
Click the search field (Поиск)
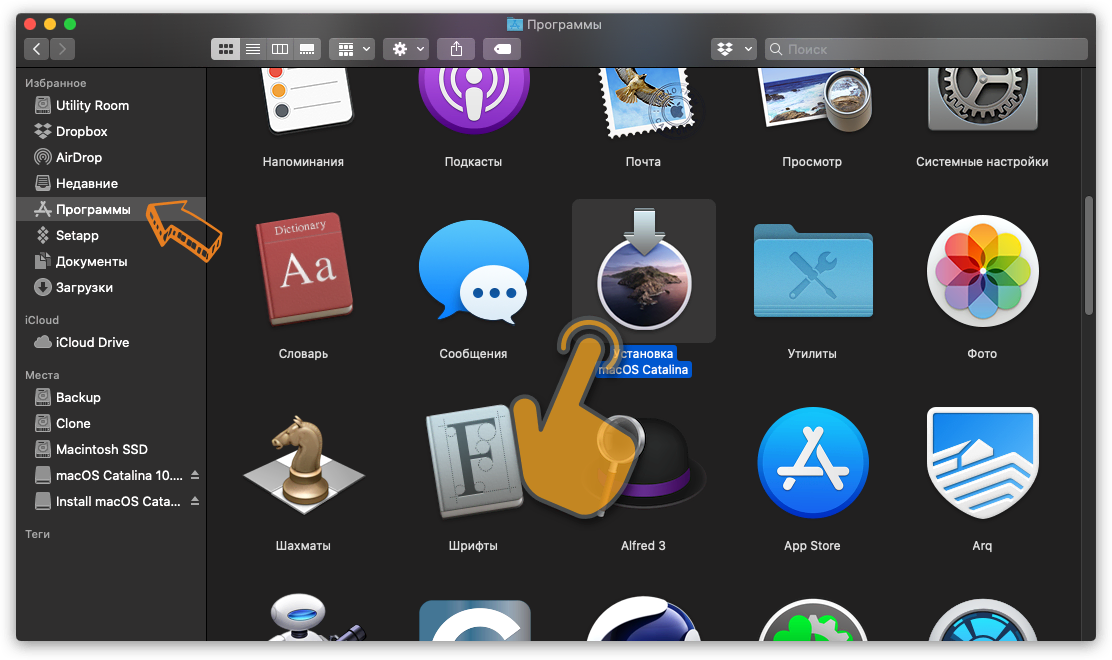926,49
